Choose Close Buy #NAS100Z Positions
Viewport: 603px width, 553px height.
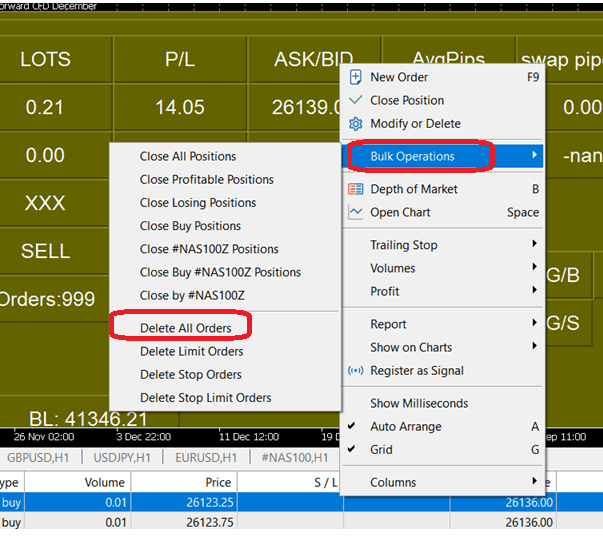click(225, 272)
